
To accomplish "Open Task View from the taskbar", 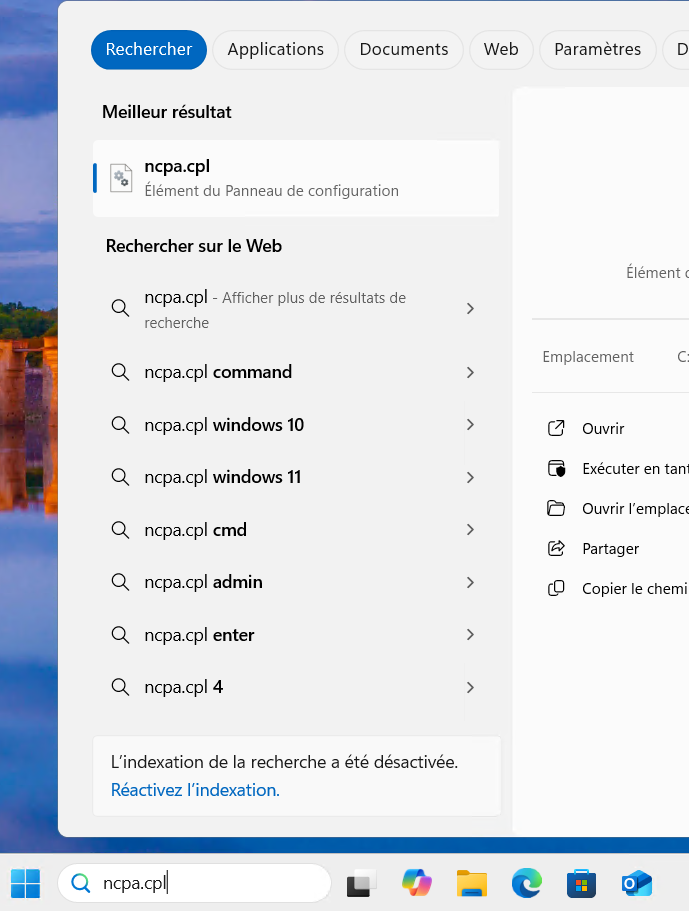I will pos(361,883).
